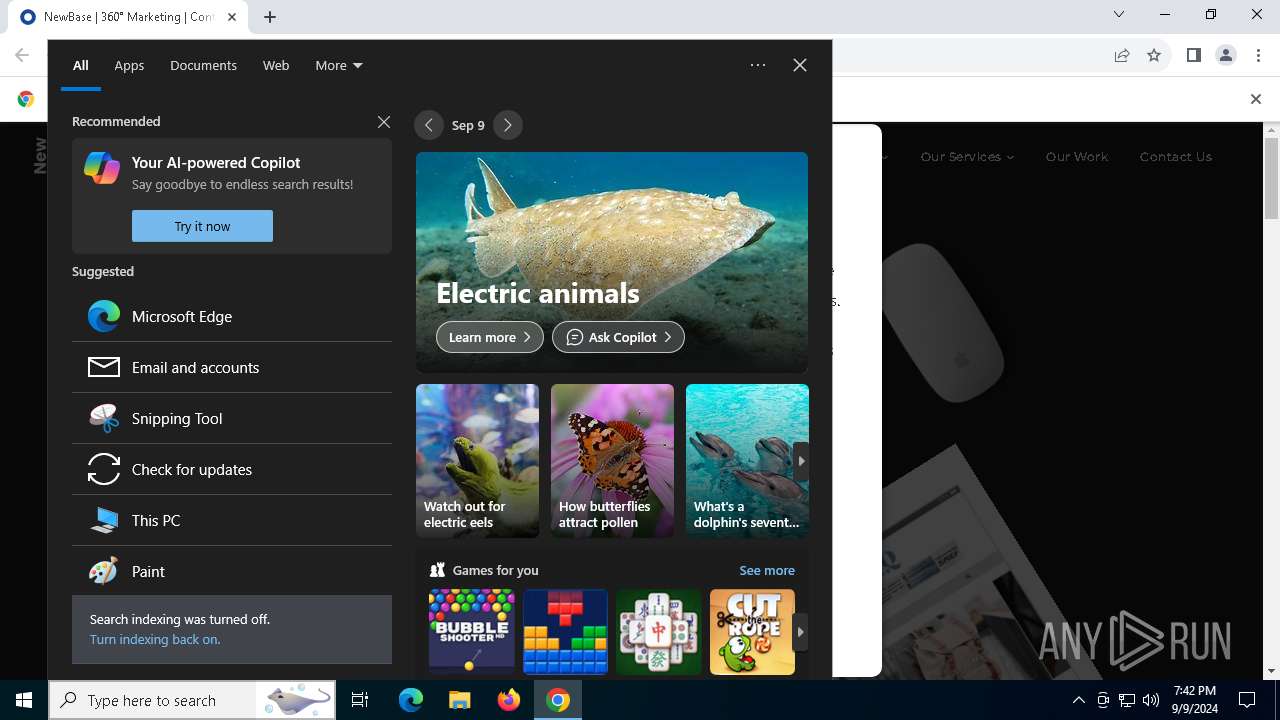This screenshot has width=1280, height=720.
Task: Dismiss the Recommended section
Action: coord(384,121)
